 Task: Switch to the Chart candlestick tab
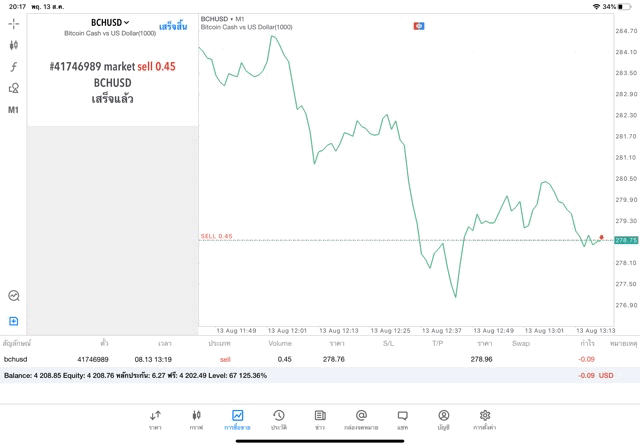tap(196, 418)
